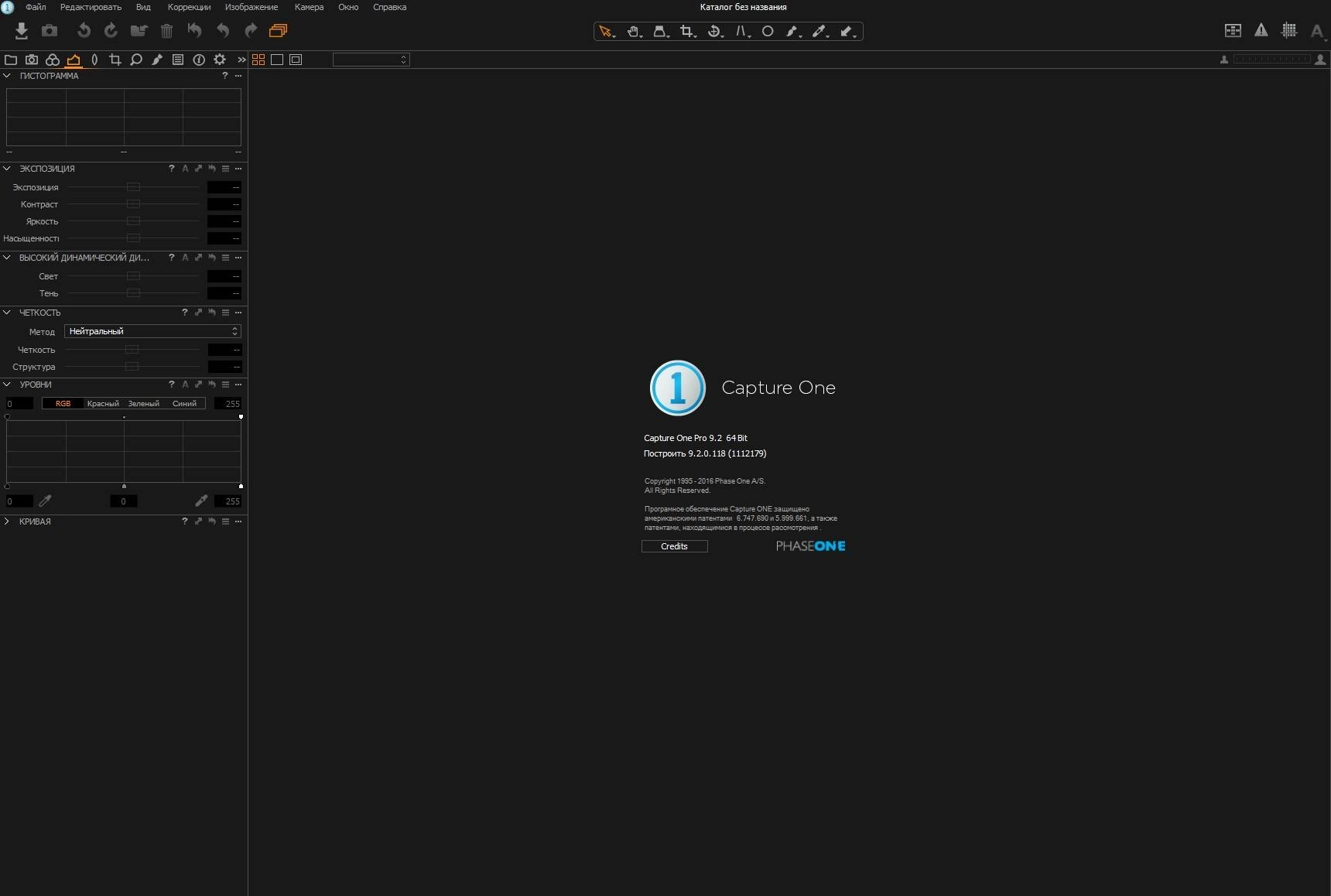Viewport: 1331px width, 896px height.
Task: Open the Color three-circles tool tab
Action: click(x=53, y=60)
